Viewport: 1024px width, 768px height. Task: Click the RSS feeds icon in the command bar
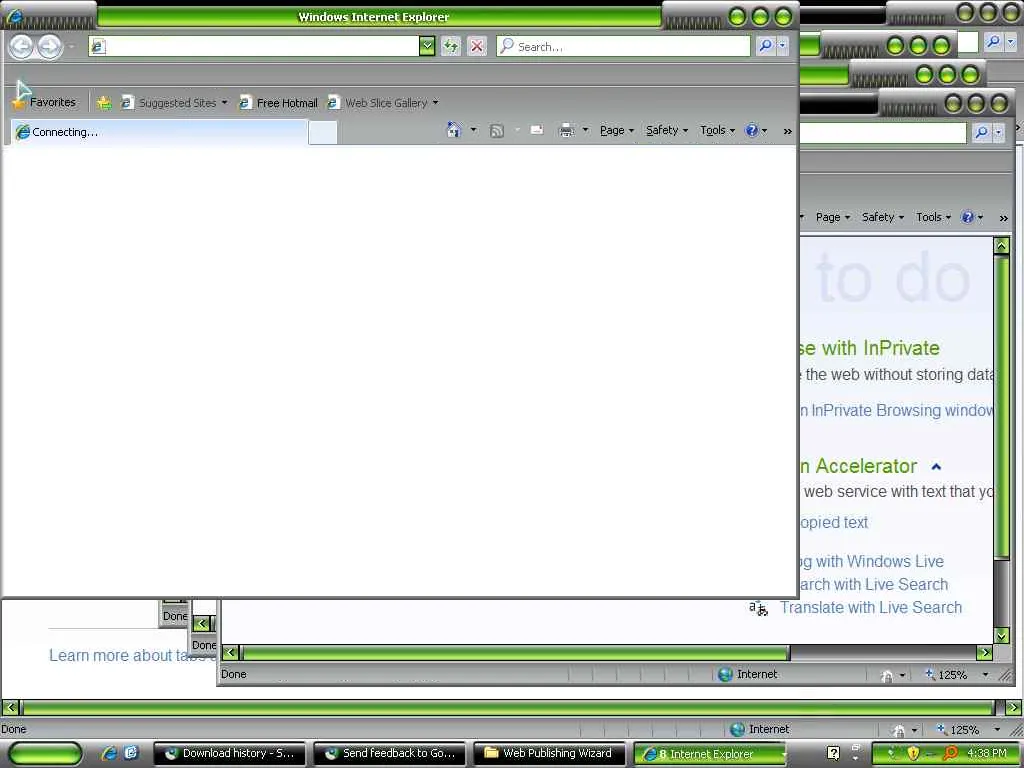[x=497, y=131]
